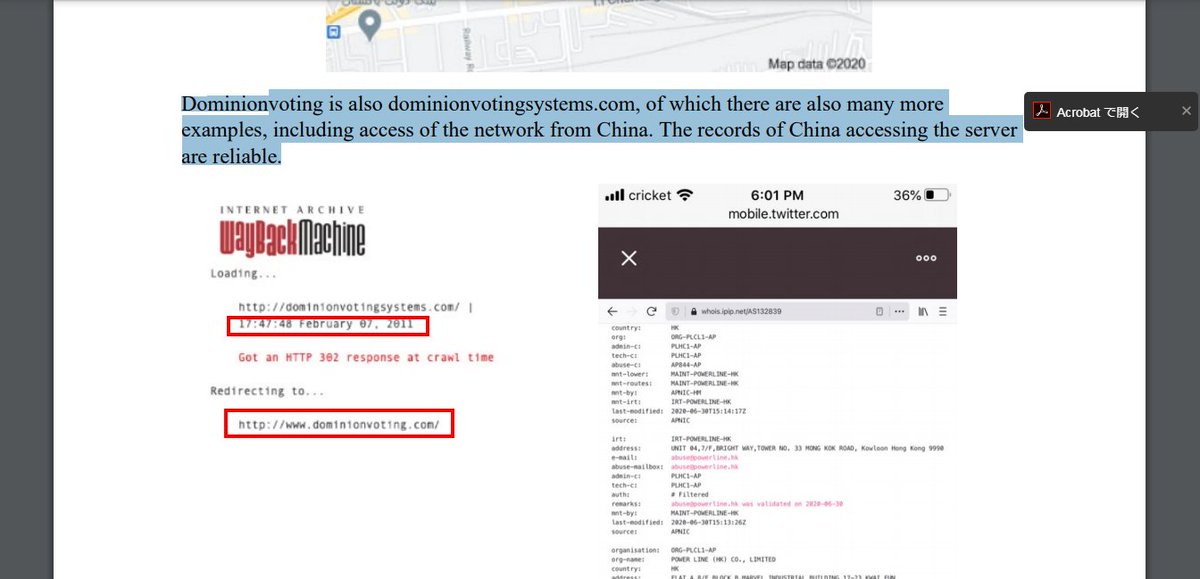Open the hamburger menu in phone browser

pos(943,312)
